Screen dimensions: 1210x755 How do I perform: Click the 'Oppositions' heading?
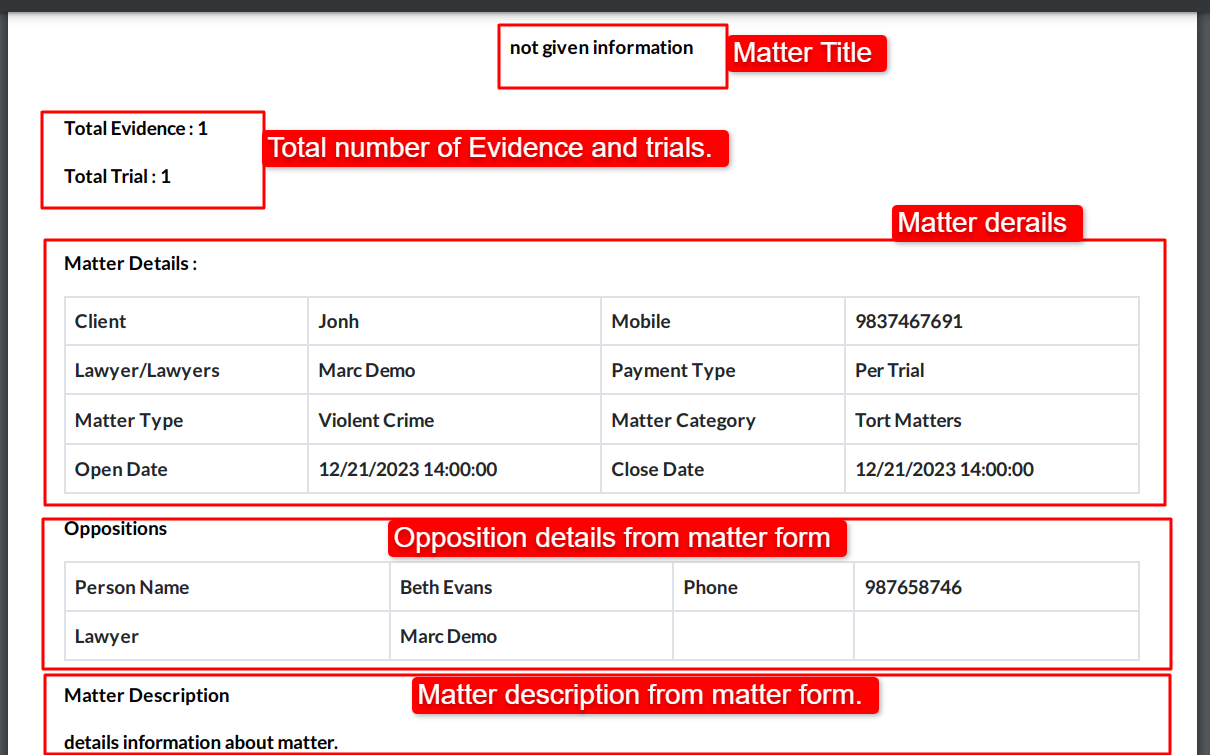tap(116, 528)
